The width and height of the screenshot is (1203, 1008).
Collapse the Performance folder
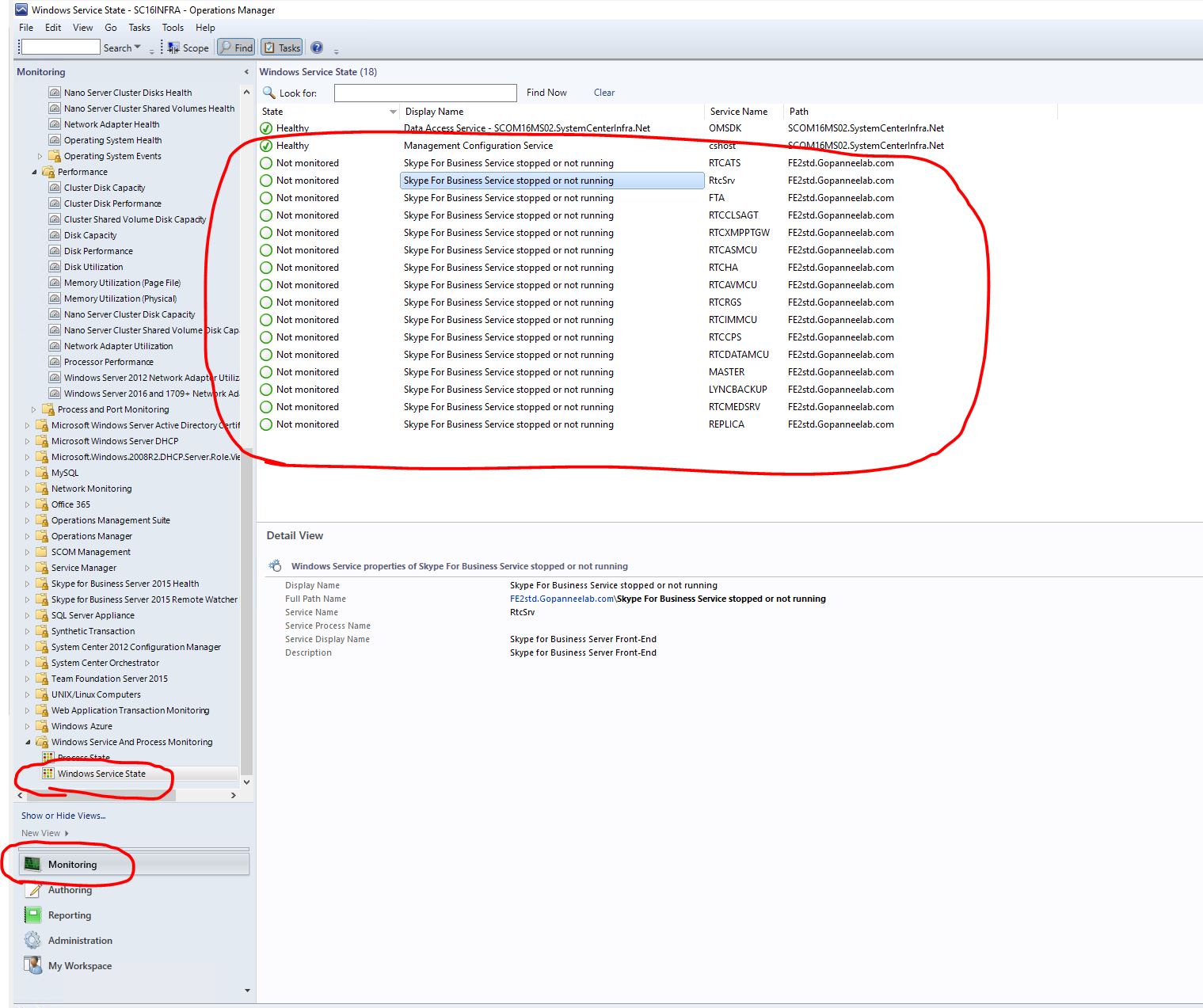(34, 172)
